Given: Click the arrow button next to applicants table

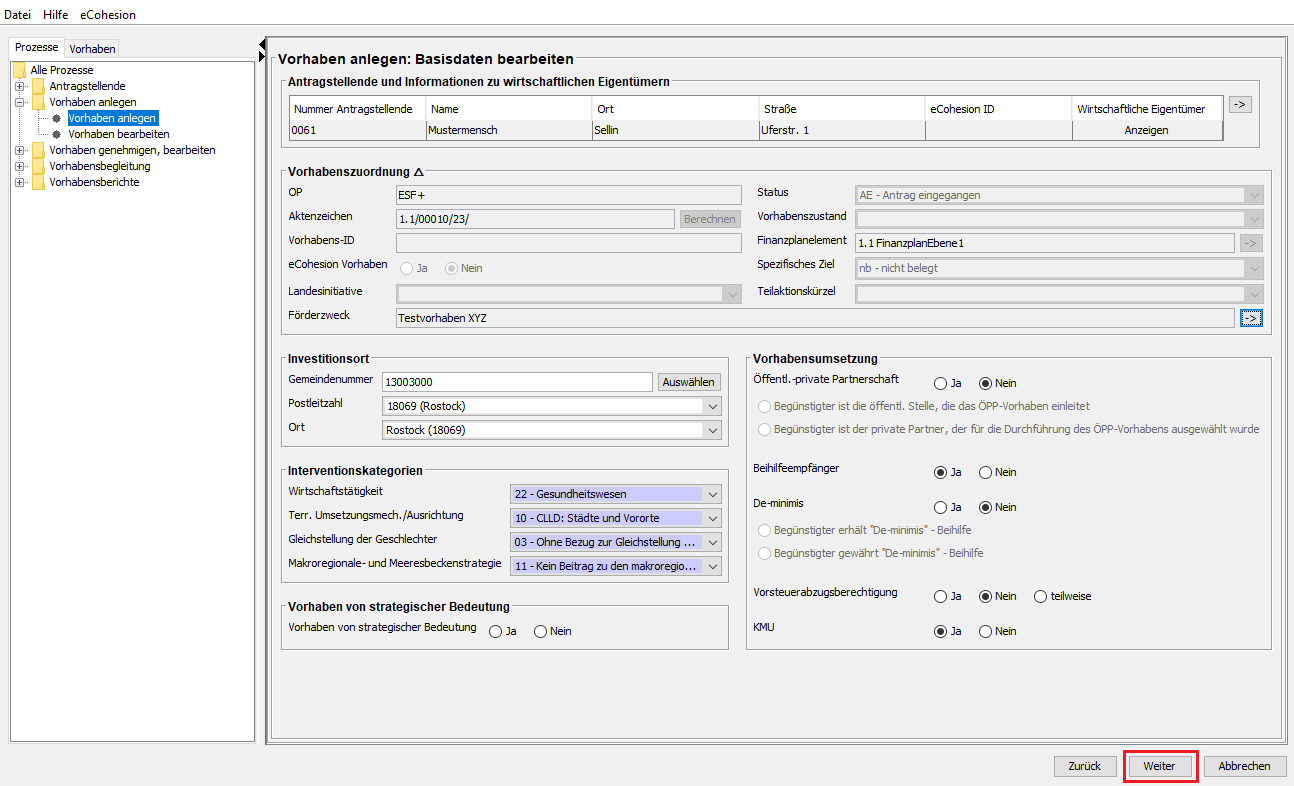Looking at the screenshot, I should (1240, 105).
